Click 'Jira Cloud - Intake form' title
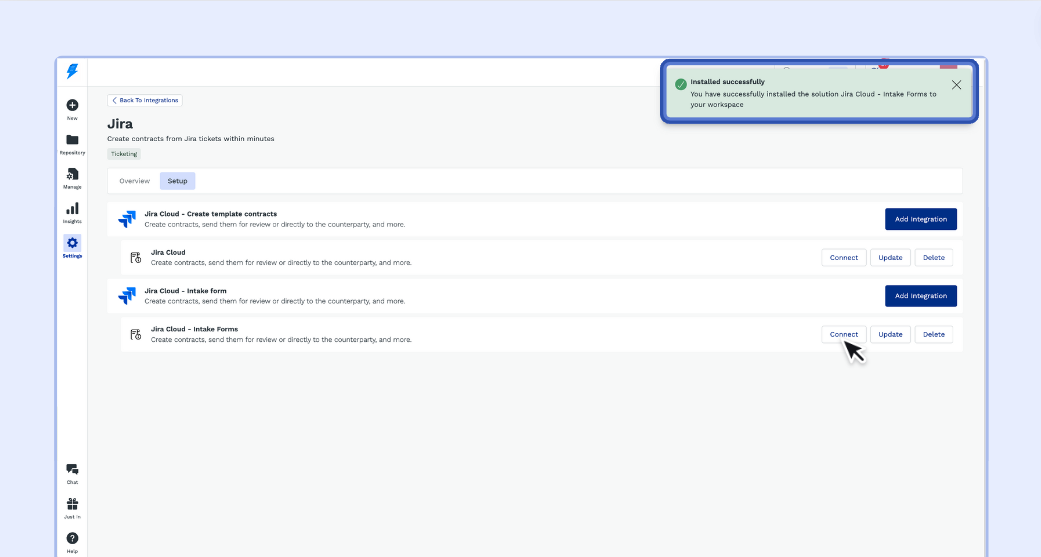Screen dimensions: 1041x557 [185, 291]
